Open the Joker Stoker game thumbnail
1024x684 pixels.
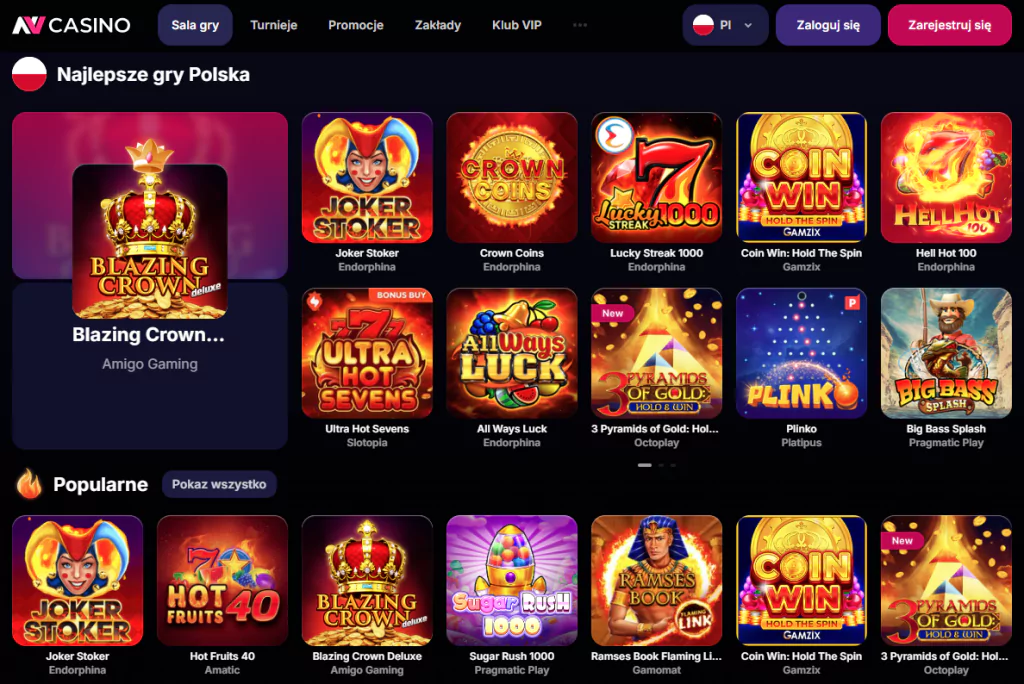pyautogui.click(x=367, y=178)
